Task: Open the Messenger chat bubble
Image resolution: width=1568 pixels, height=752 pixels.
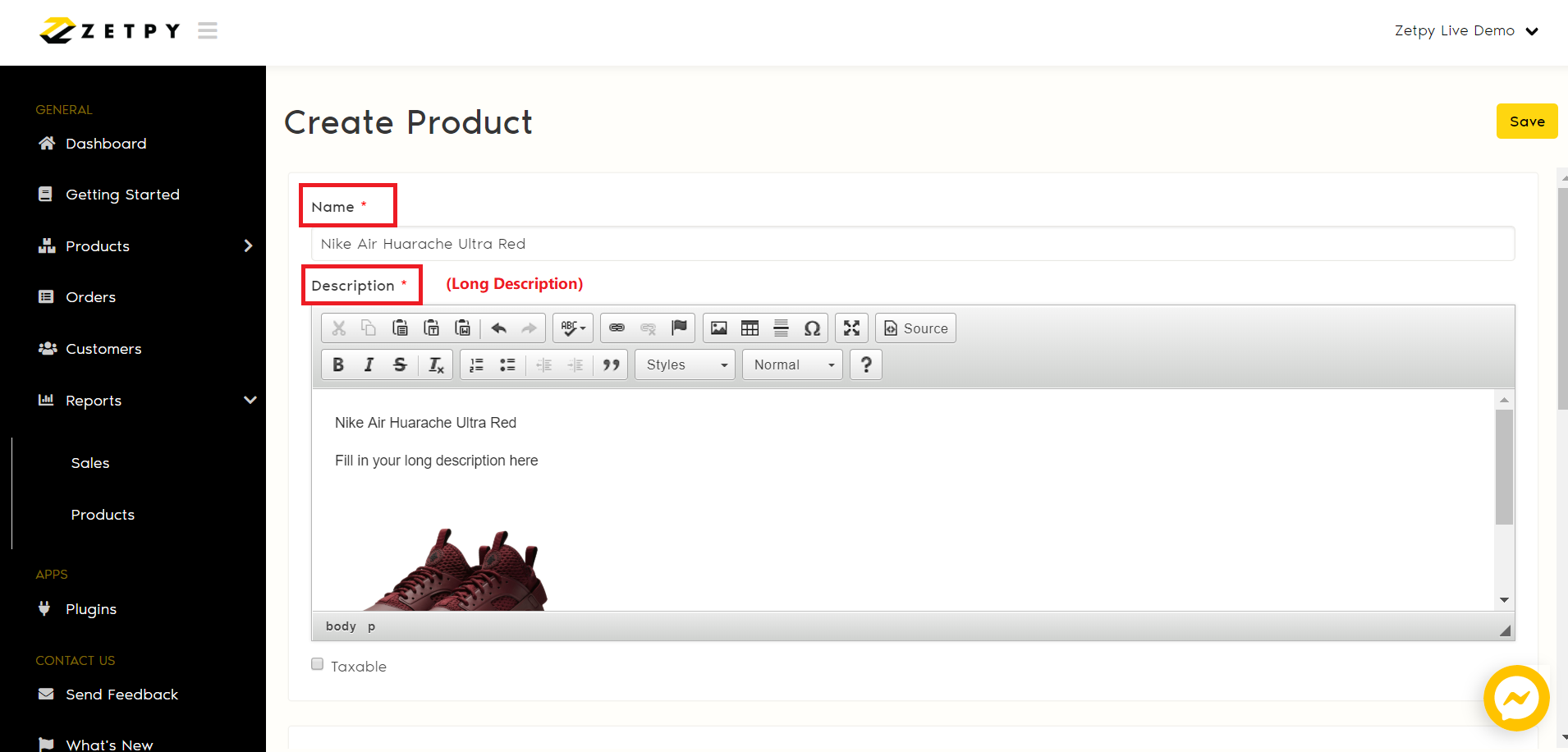Action: tap(1516, 698)
